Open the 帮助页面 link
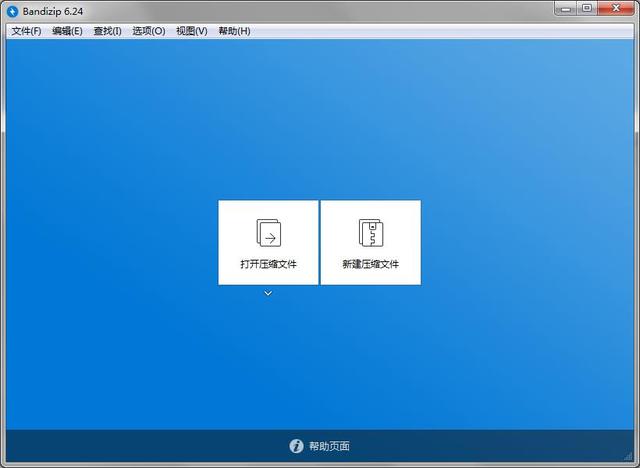The width and height of the screenshot is (640, 468). [329, 446]
